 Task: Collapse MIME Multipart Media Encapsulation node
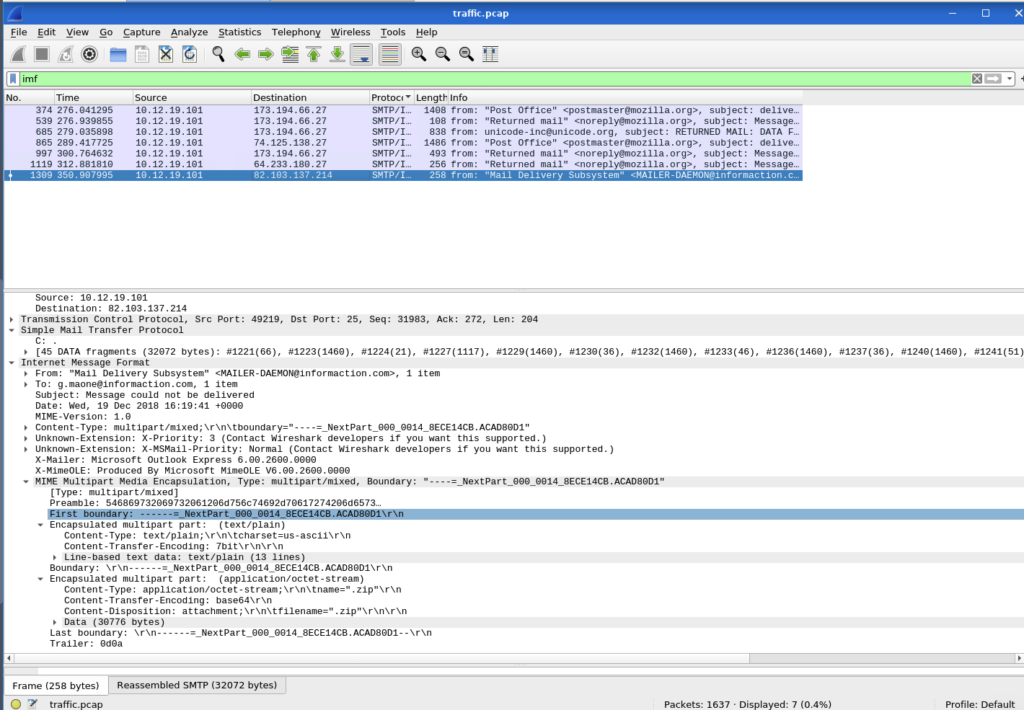(26, 481)
